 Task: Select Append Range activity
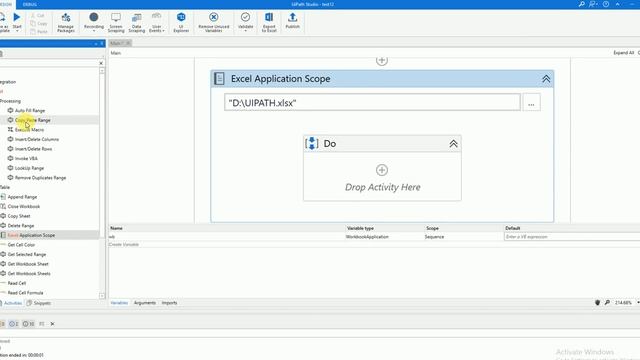[22, 197]
